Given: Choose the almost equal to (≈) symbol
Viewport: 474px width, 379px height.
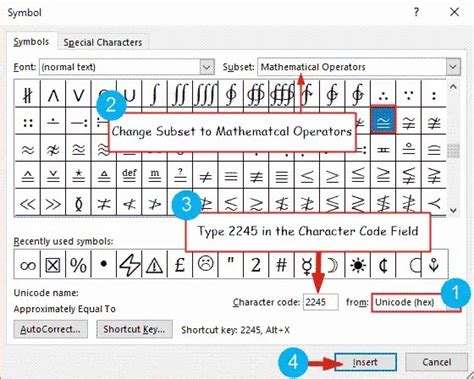Looking at the screenshot, I should click(28, 149).
